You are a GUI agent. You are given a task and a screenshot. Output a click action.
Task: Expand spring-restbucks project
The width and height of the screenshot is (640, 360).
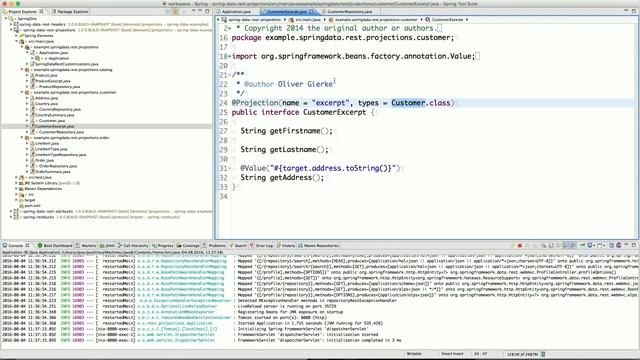(11, 217)
